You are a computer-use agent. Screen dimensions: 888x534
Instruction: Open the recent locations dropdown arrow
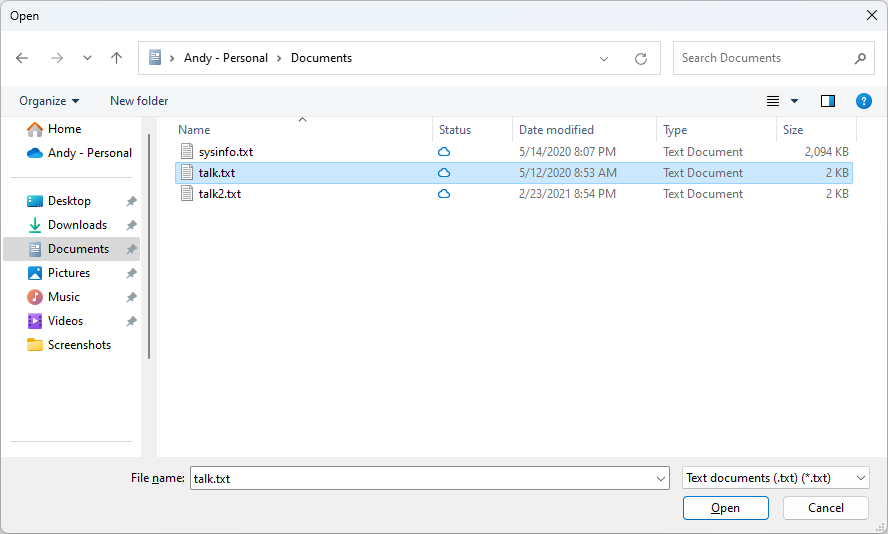pos(87,58)
